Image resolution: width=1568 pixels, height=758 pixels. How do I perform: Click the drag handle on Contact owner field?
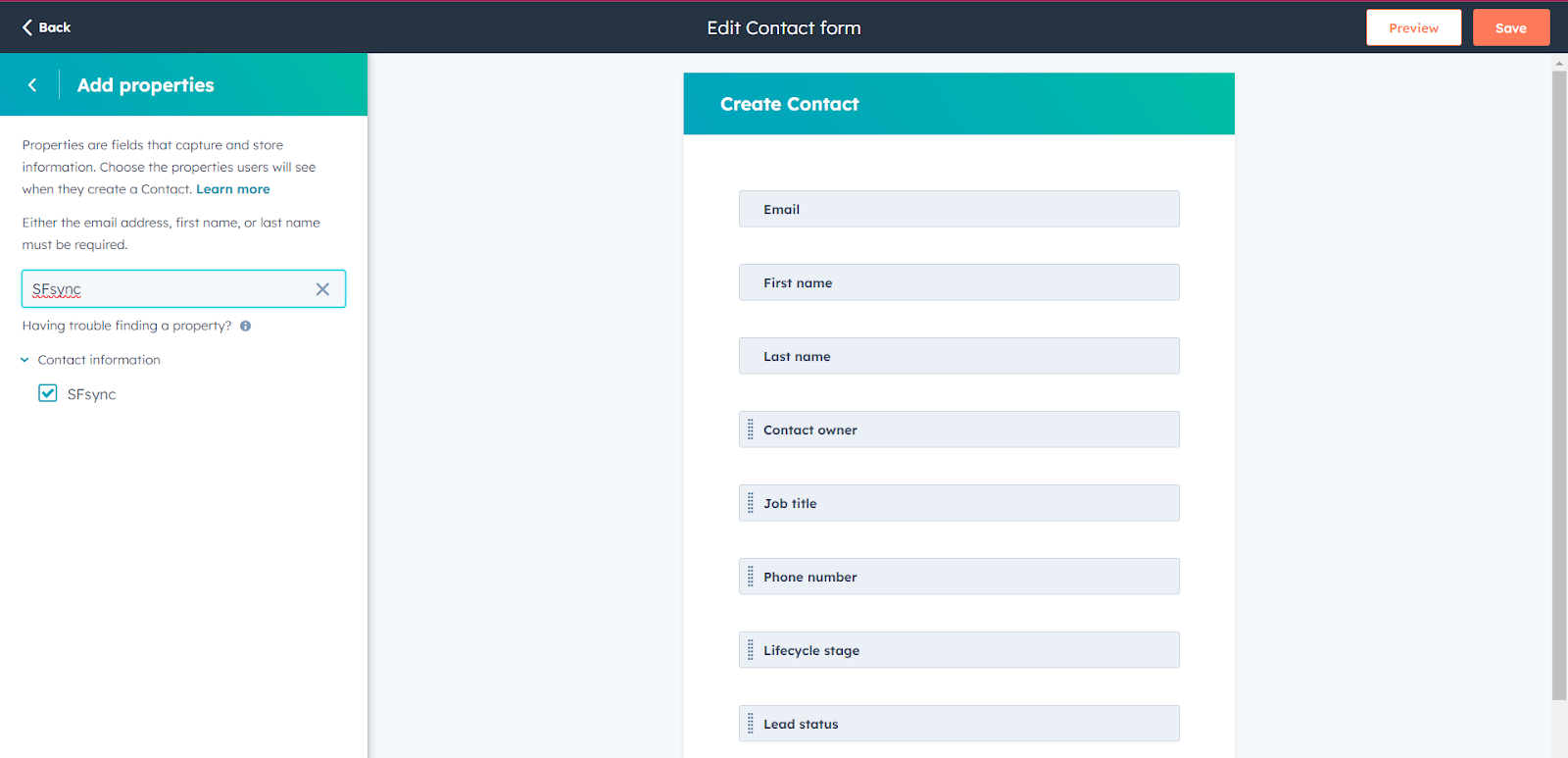coord(750,429)
